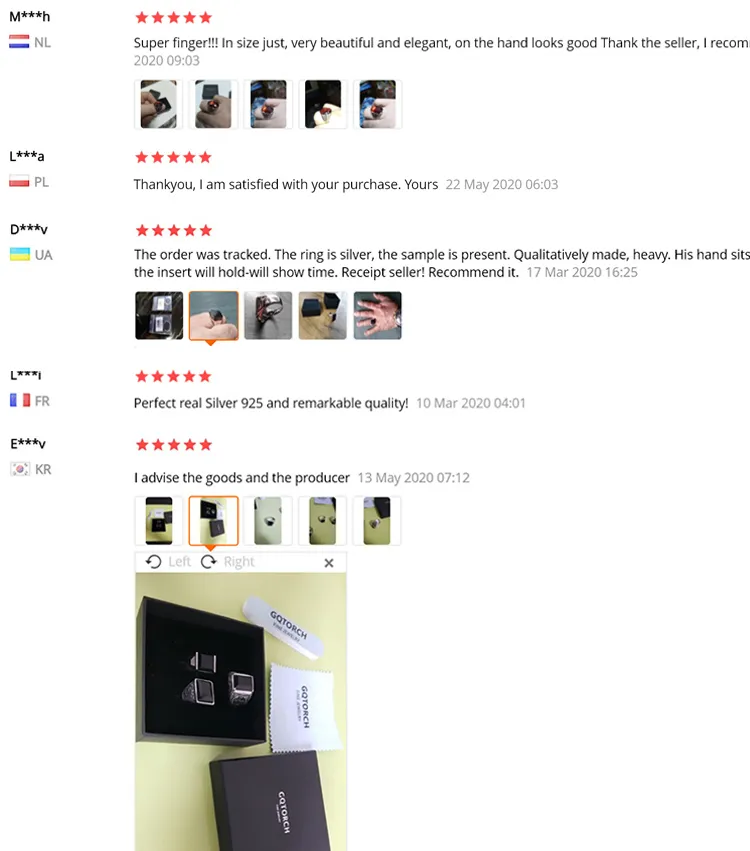The width and height of the screenshot is (750, 851).
Task: Click the South Korea flag icon
Action: click(20, 469)
